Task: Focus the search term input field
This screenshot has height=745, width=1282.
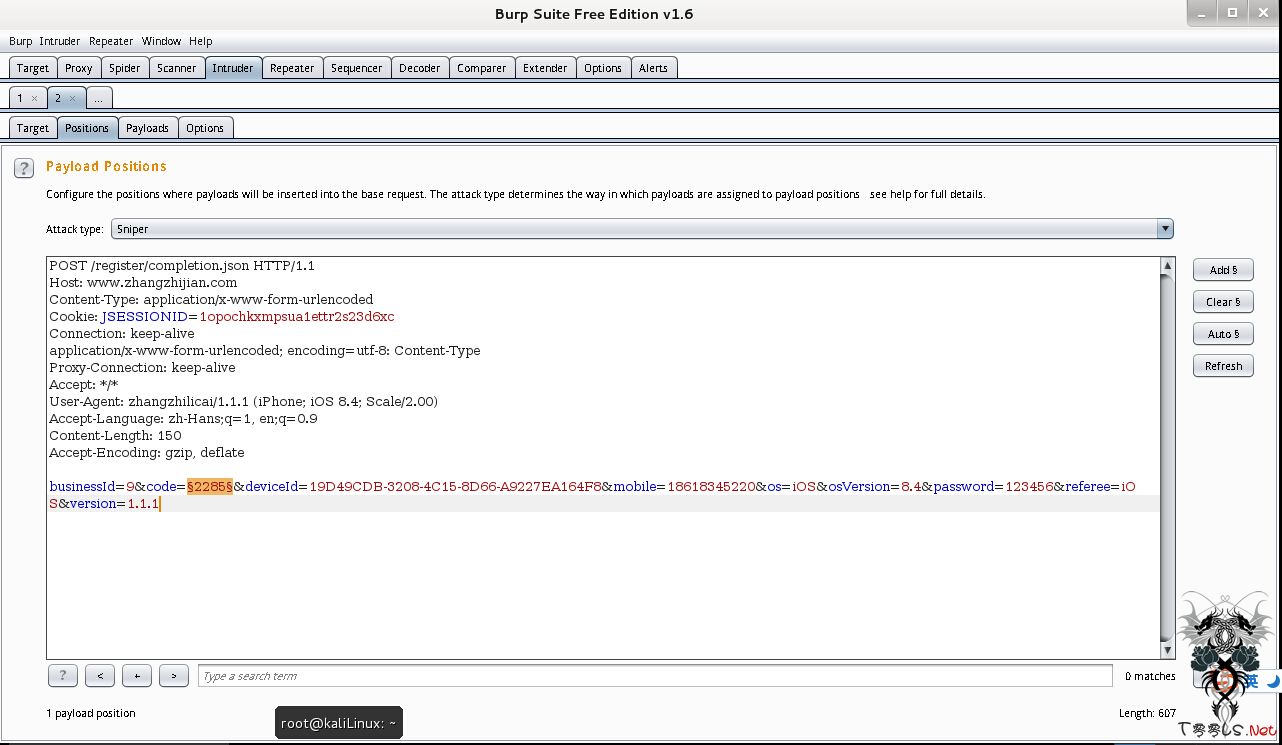Action: [x=654, y=676]
